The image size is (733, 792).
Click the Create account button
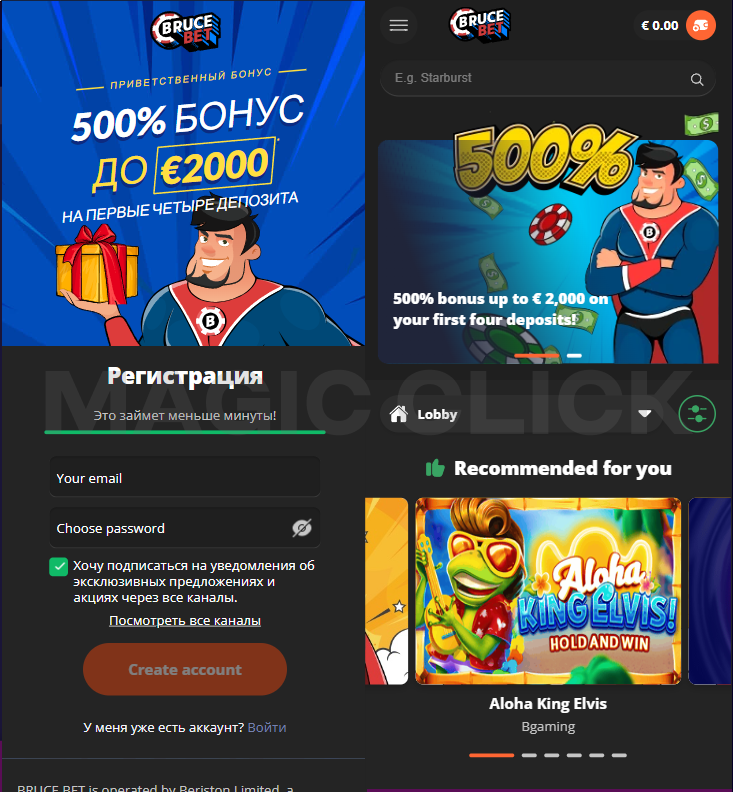click(x=185, y=669)
